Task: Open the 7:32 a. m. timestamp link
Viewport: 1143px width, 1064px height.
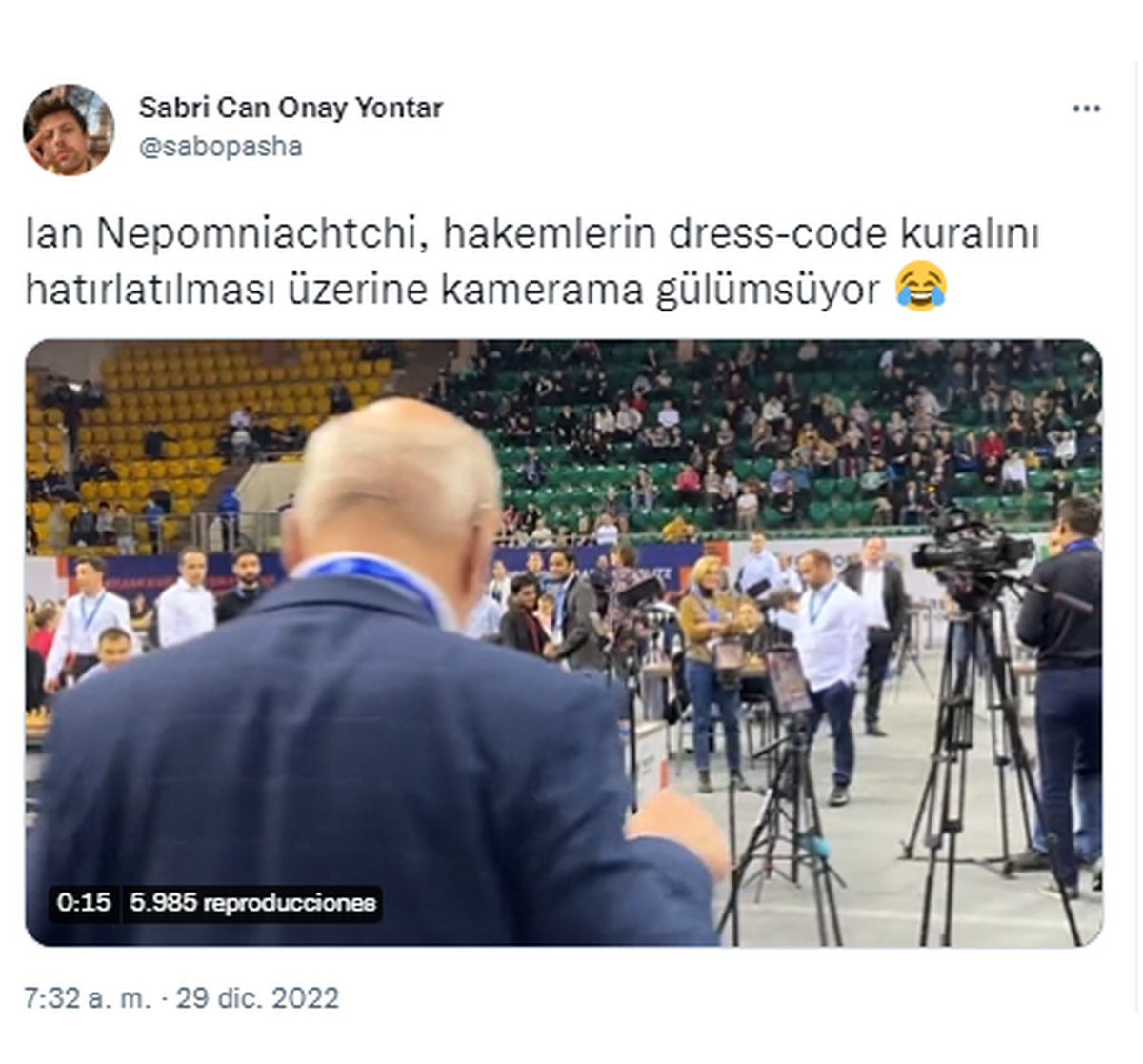Action: click(89, 998)
